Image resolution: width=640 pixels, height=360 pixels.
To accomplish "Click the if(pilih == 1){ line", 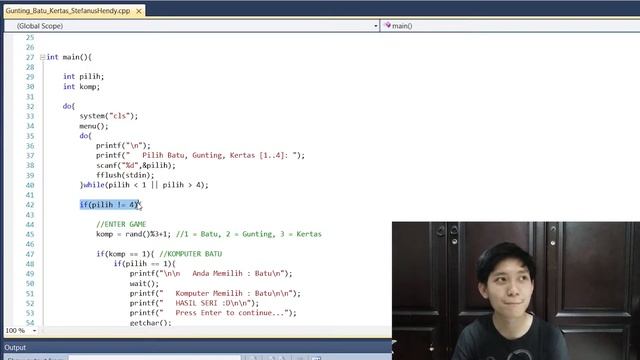I will (144, 264).
